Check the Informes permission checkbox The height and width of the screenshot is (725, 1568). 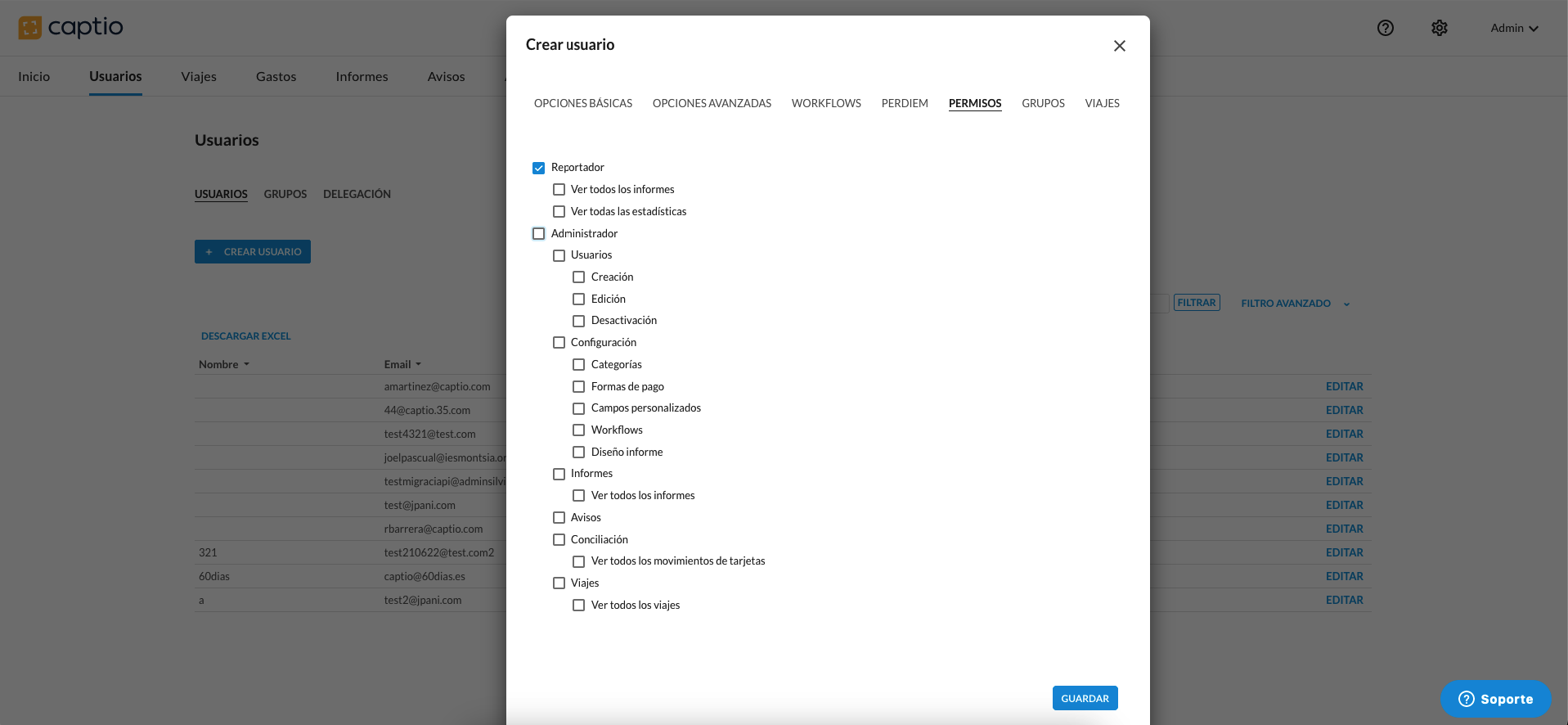point(559,474)
